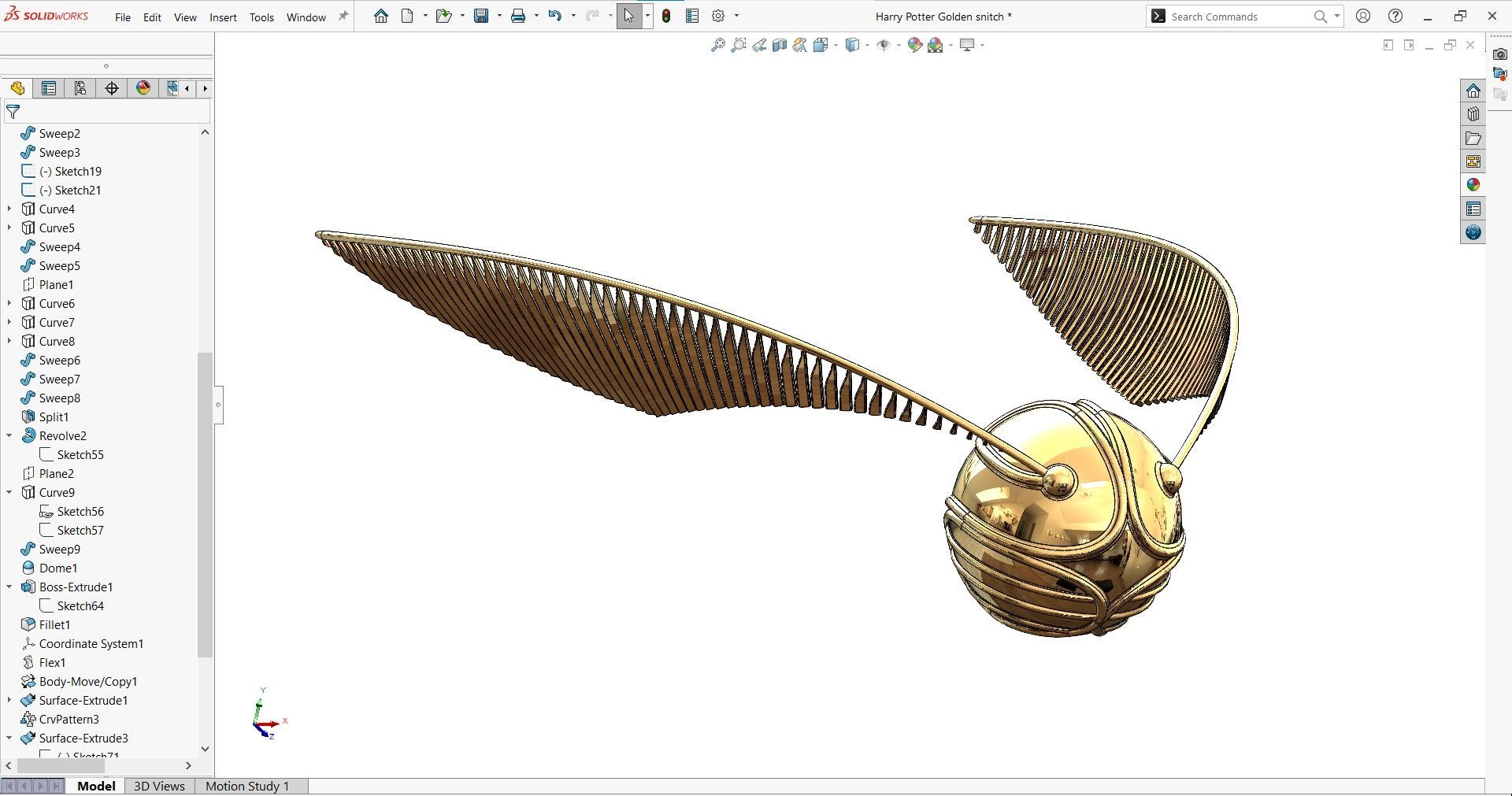The image size is (1512, 796).
Task: Click the Previous View icon
Action: 759,46
